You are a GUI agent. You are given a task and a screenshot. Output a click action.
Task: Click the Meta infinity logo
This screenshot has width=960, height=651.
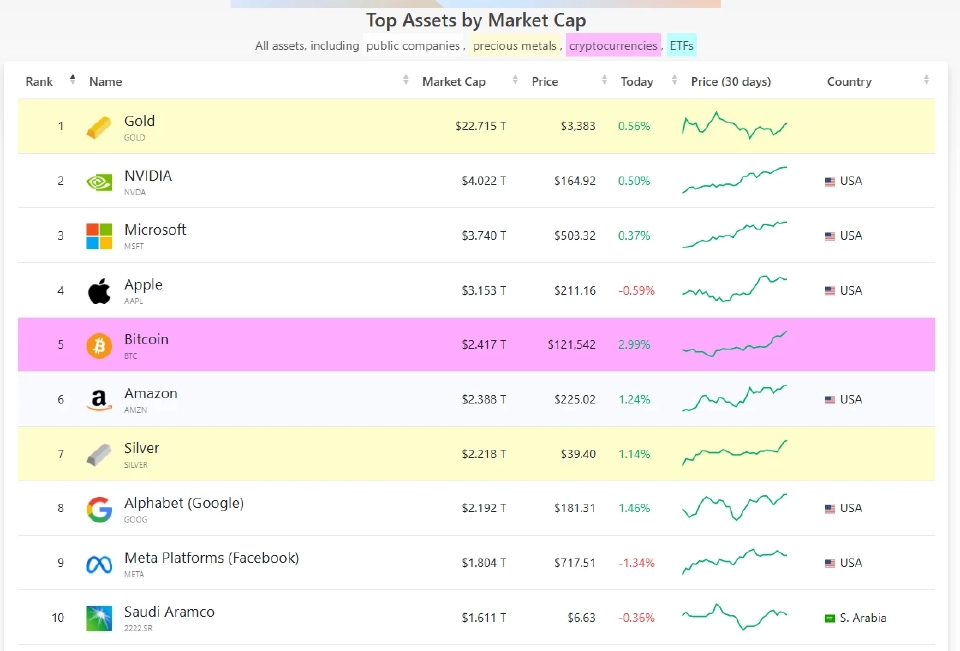(98, 563)
